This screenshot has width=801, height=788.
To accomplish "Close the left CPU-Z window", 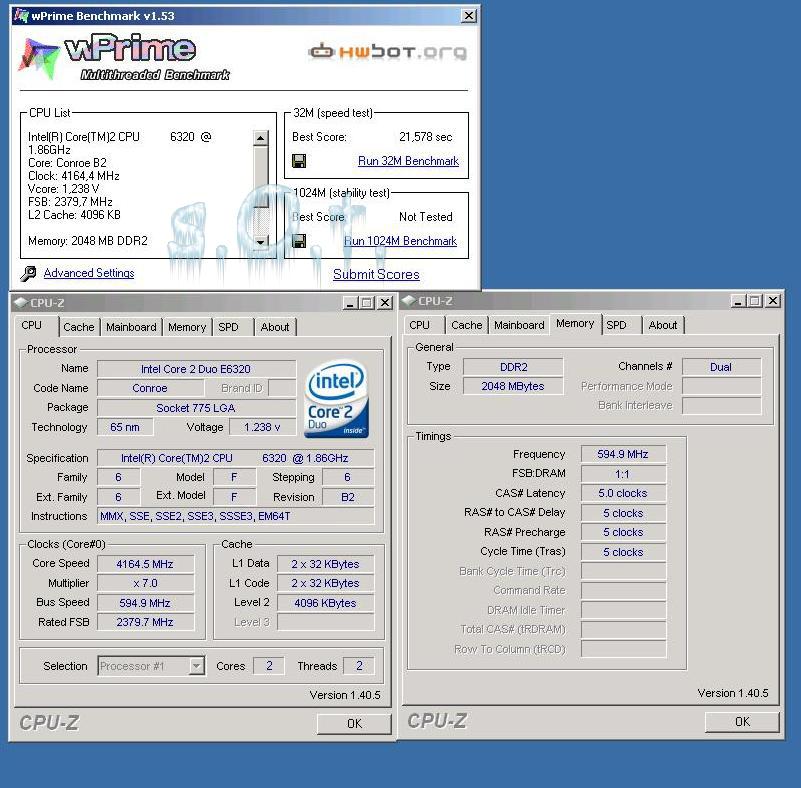I will (x=385, y=303).
